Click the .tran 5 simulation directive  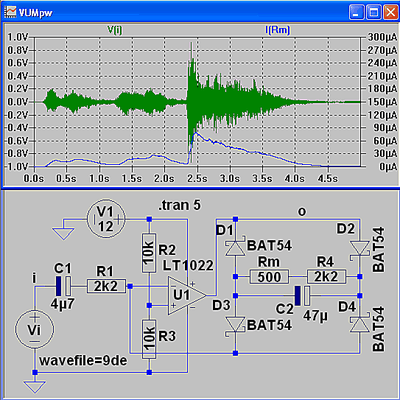tap(179, 205)
